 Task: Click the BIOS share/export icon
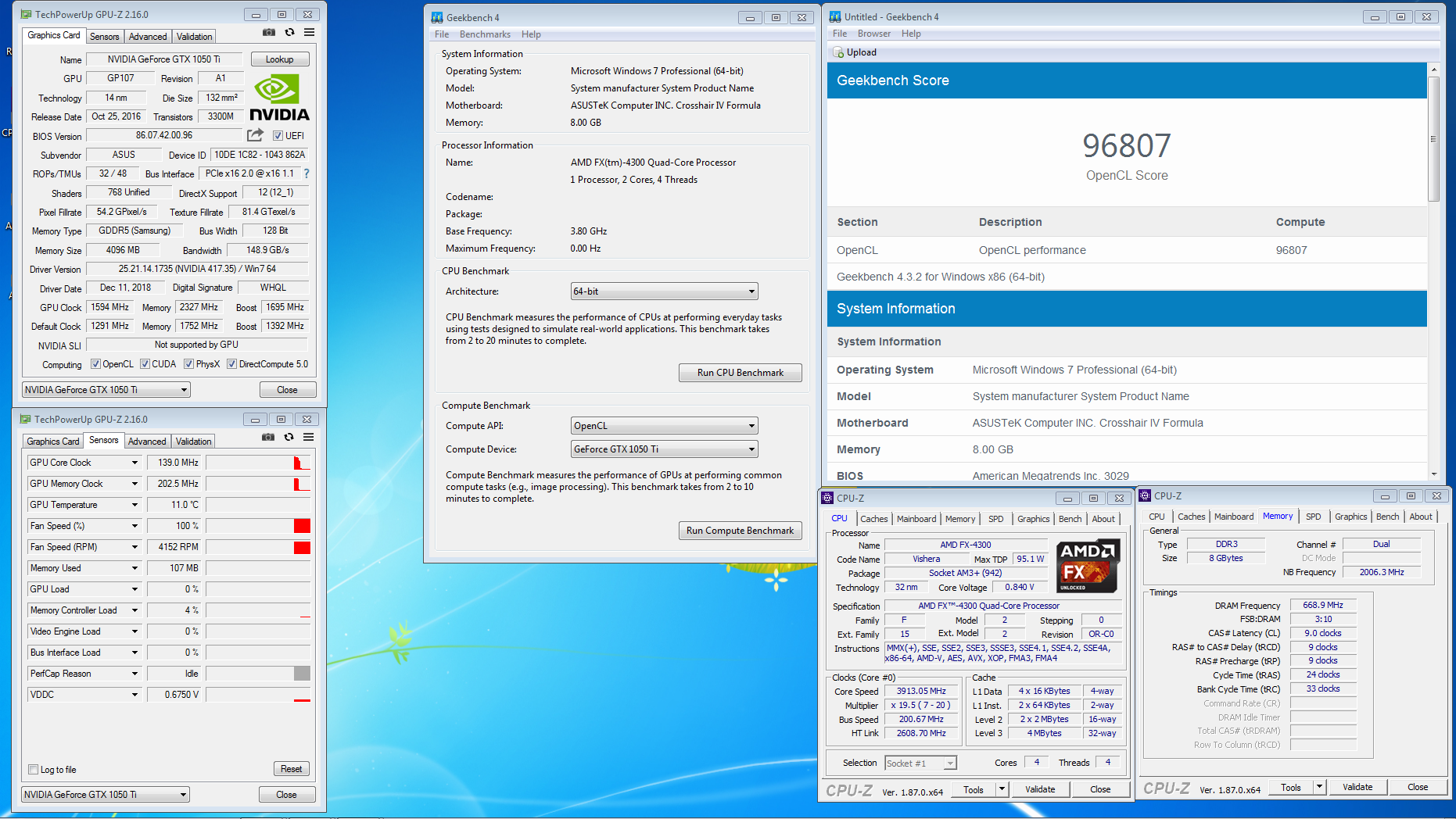256,135
